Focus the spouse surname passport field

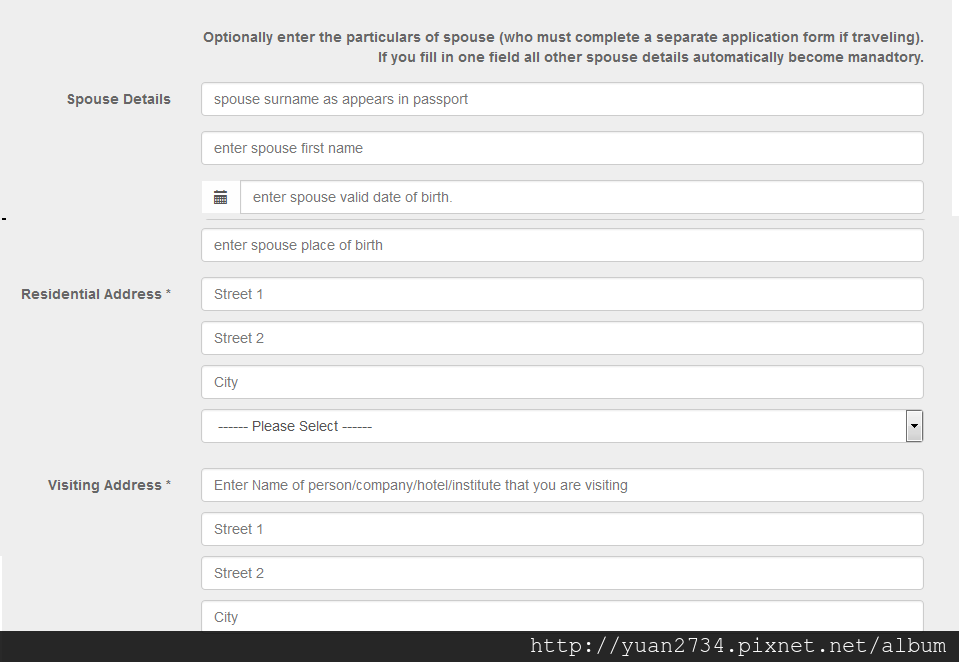tap(562, 99)
